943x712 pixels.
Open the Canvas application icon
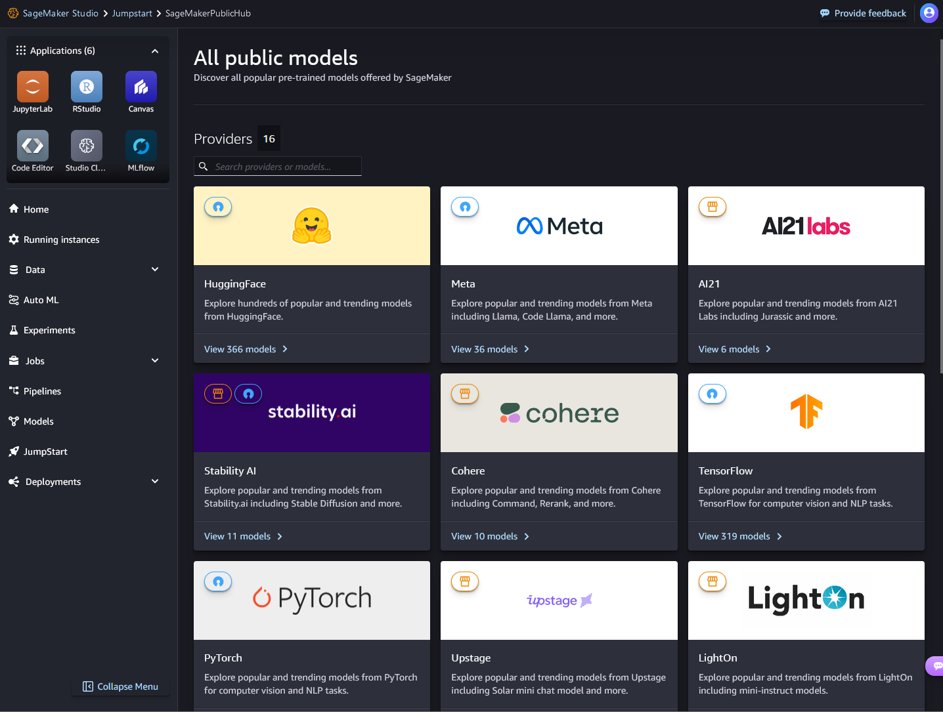(141, 87)
